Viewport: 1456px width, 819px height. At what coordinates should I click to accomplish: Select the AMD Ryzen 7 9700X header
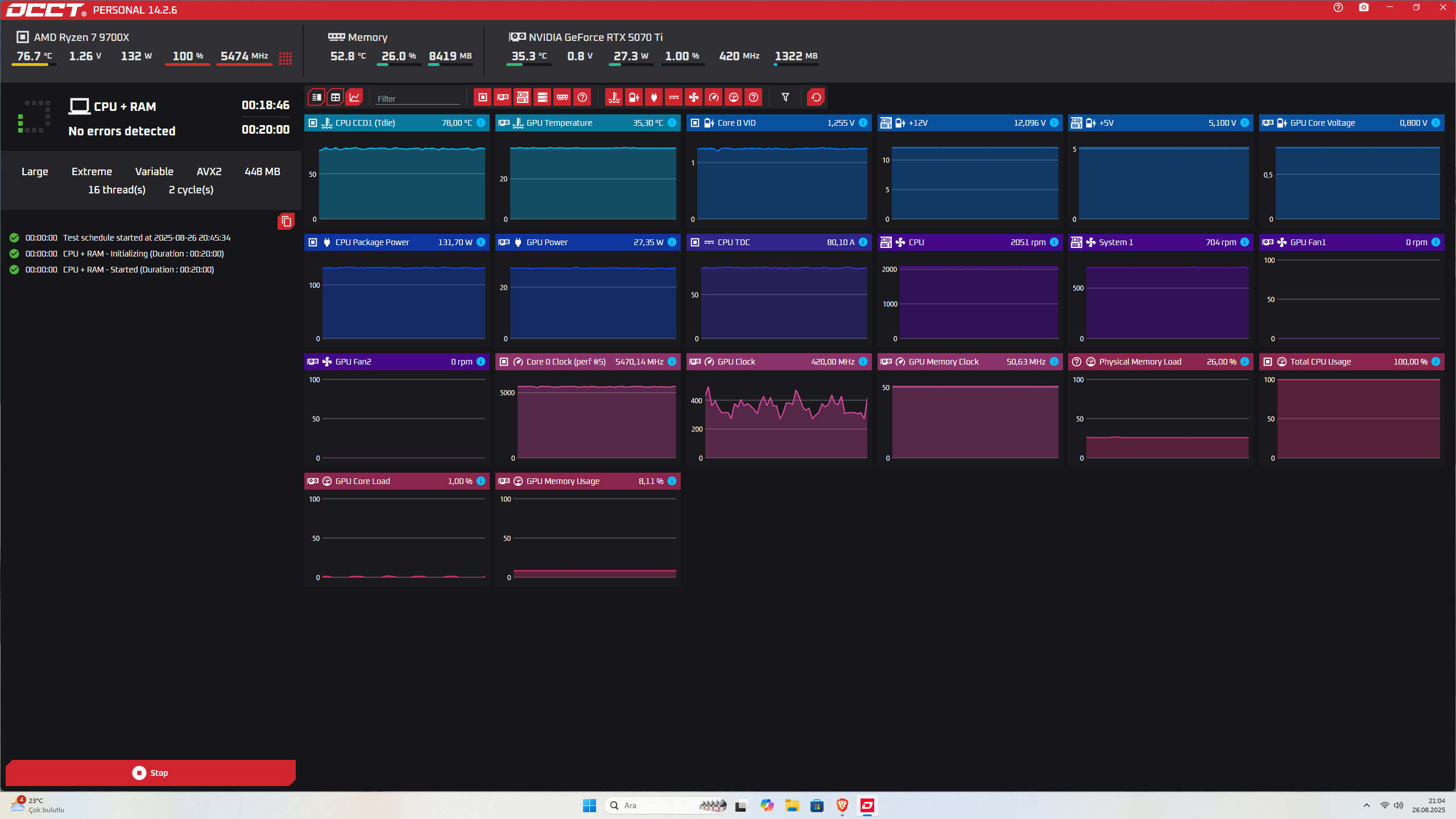click(73, 38)
